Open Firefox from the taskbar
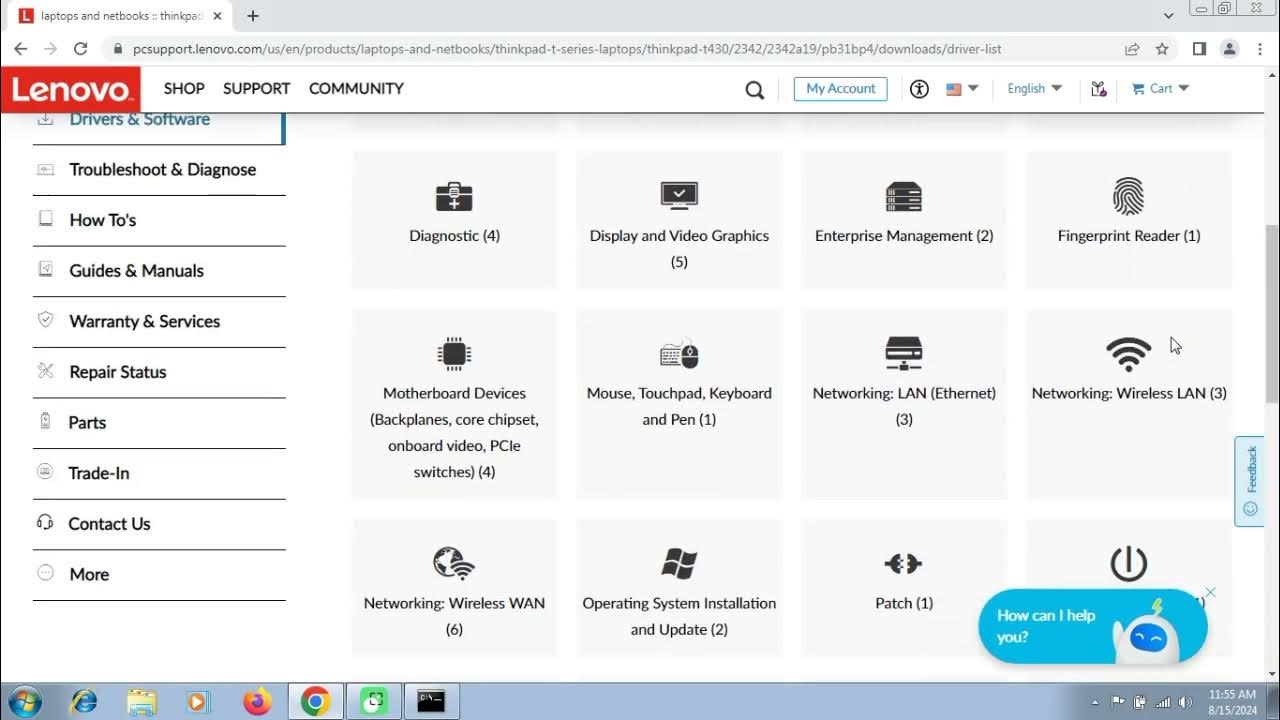1280x720 pixels. (x=257, y=702)
